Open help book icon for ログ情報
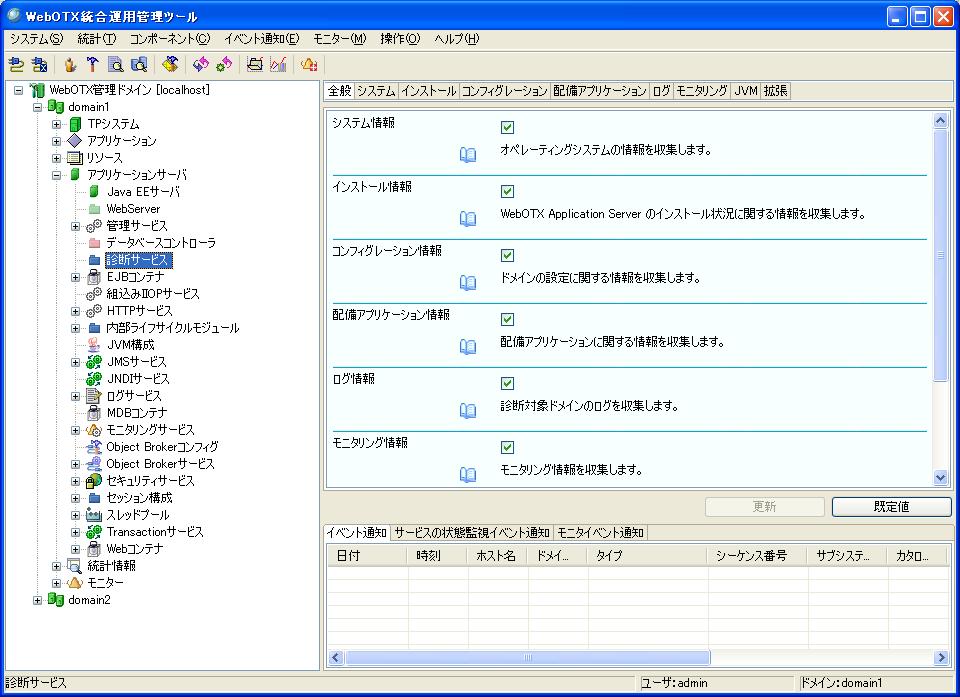This screenshot has height=697, width=960. [467, 410]
